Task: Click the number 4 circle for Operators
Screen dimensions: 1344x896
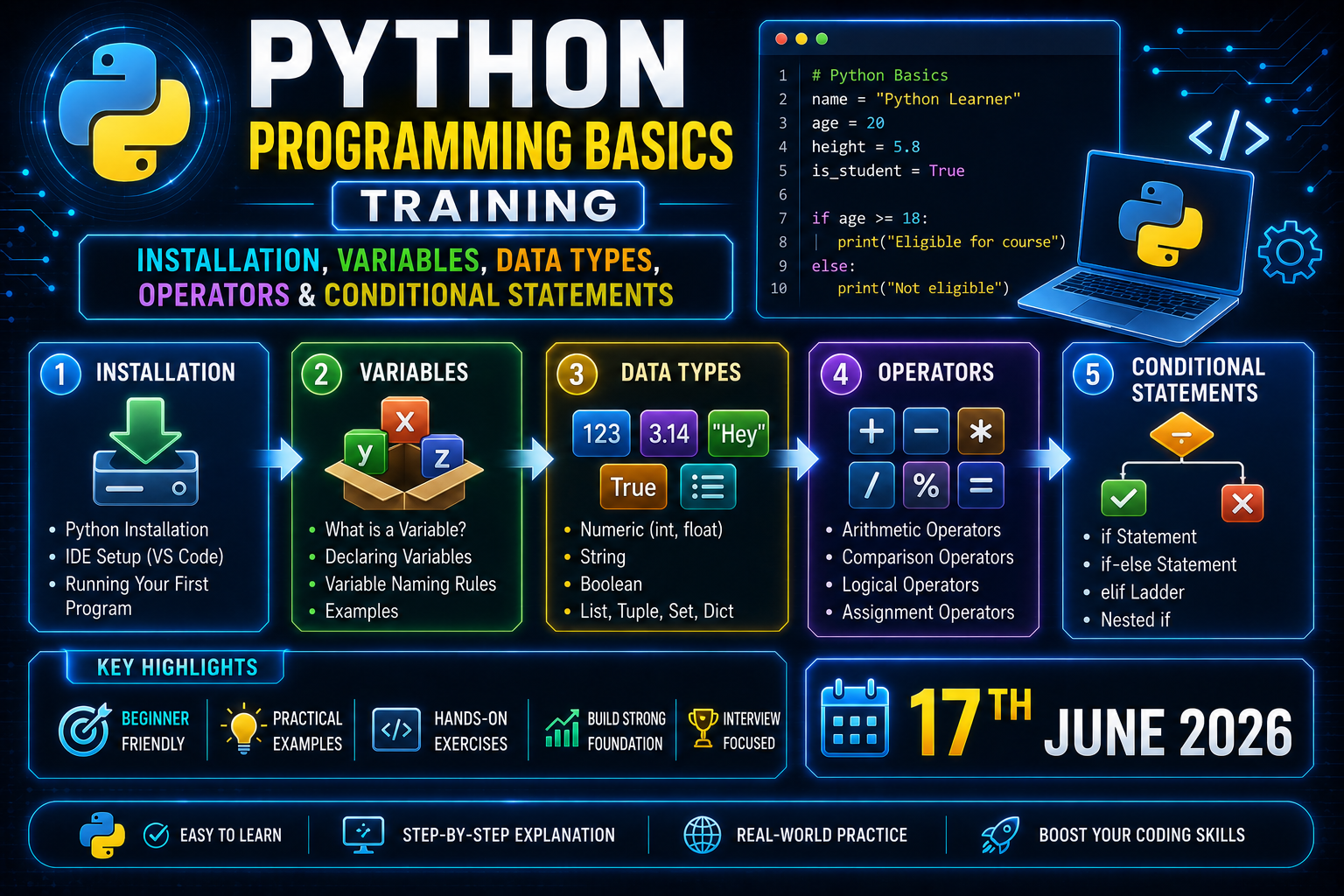Action: click(x=841, y=374)
